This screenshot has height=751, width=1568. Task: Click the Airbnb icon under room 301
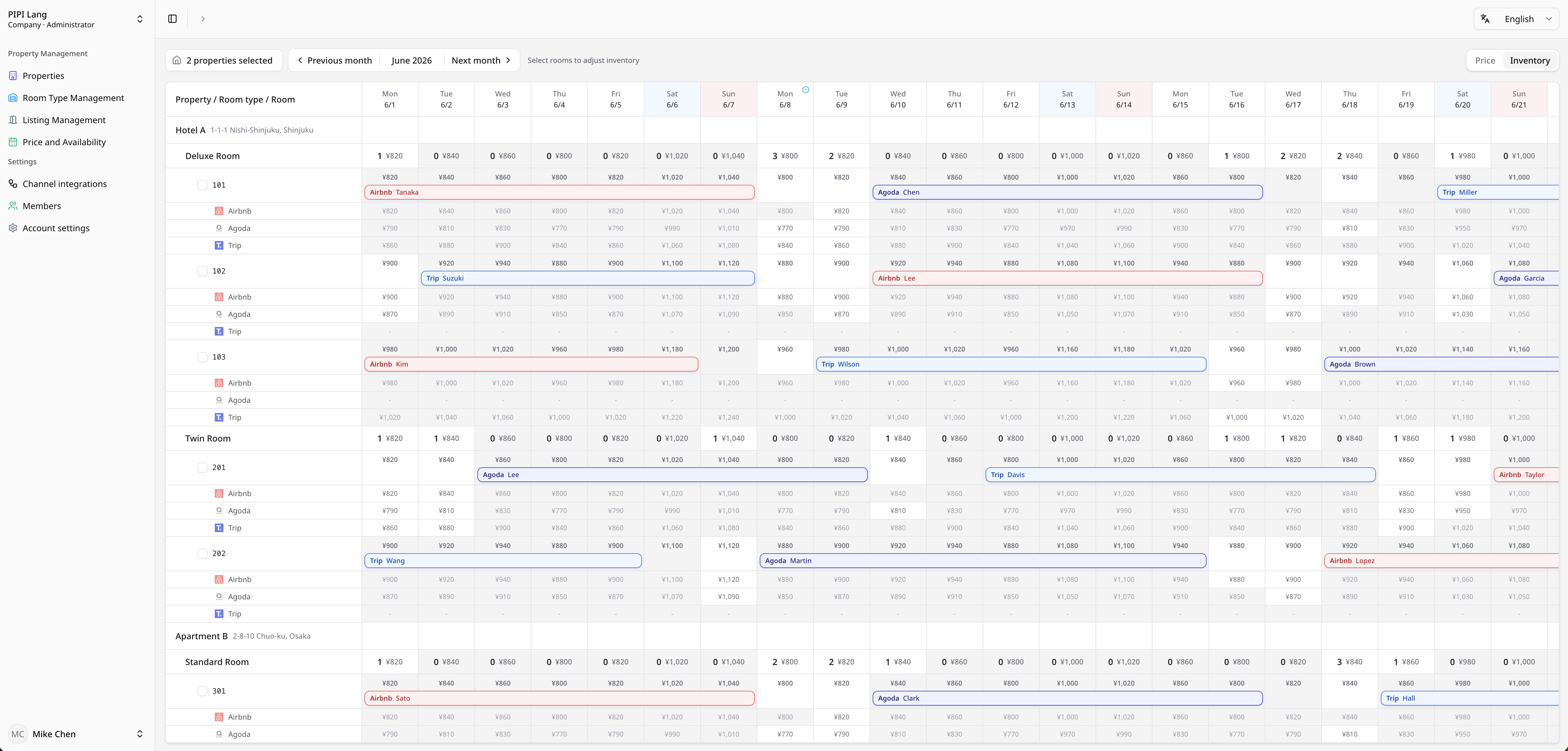[x=218, y=717]
